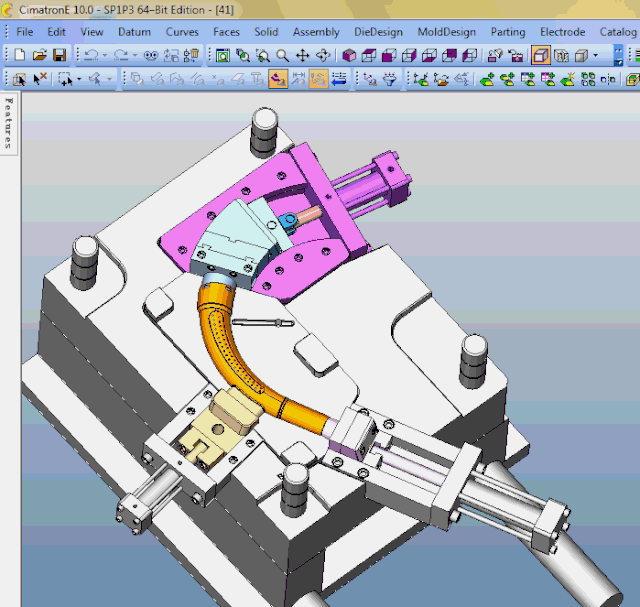Toggle the highlighted orange face selection filter
Image resolution: width=640 pixels, height=607 pixels.
278,78
